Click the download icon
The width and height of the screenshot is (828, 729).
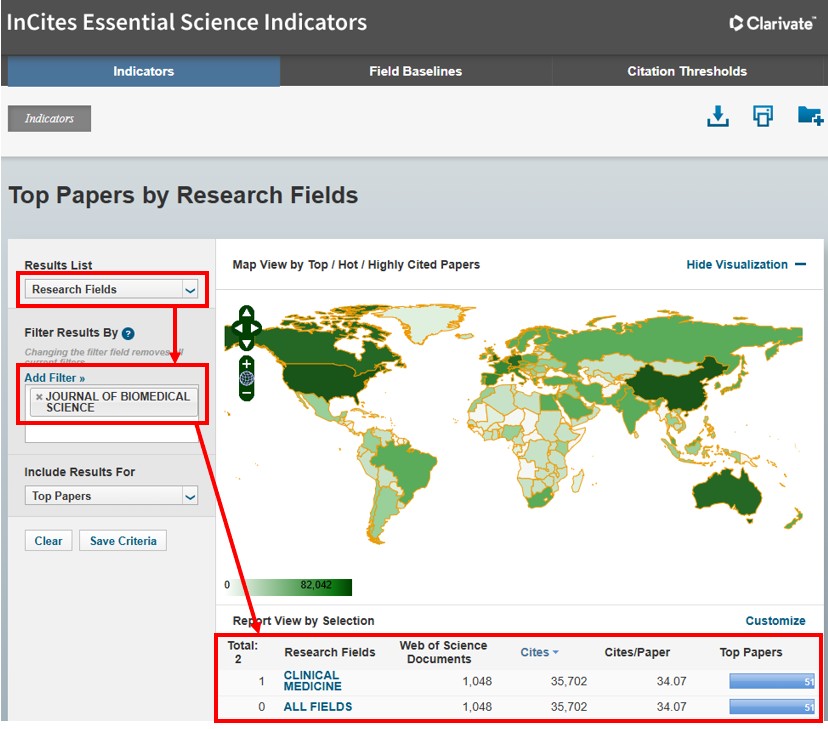(x=718, y=117)
